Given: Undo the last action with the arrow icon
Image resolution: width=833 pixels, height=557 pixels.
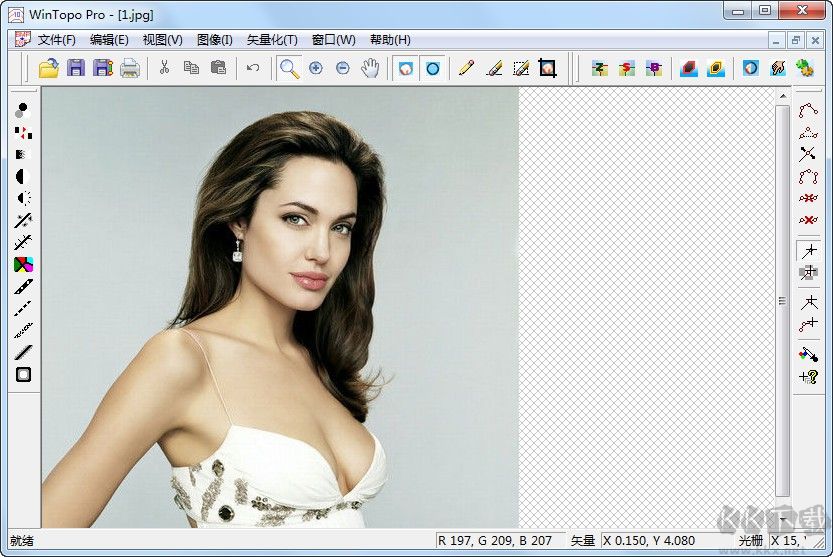Looking at the screenshot, I should [253, 67].
